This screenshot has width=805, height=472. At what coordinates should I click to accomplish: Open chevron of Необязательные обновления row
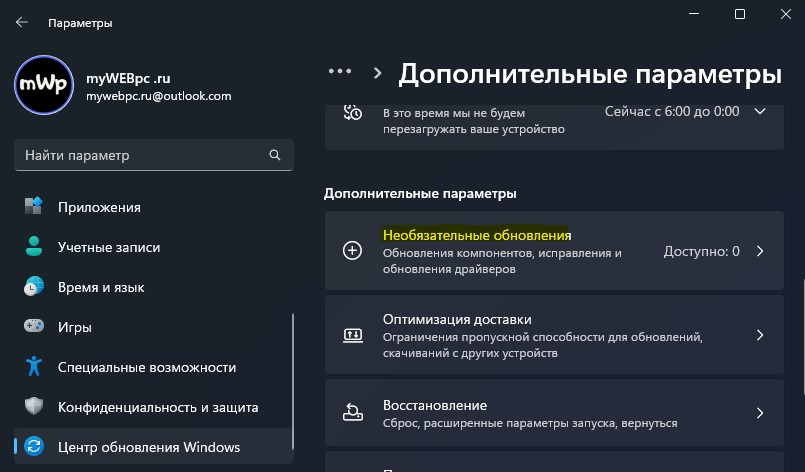(x=760, y=251)
